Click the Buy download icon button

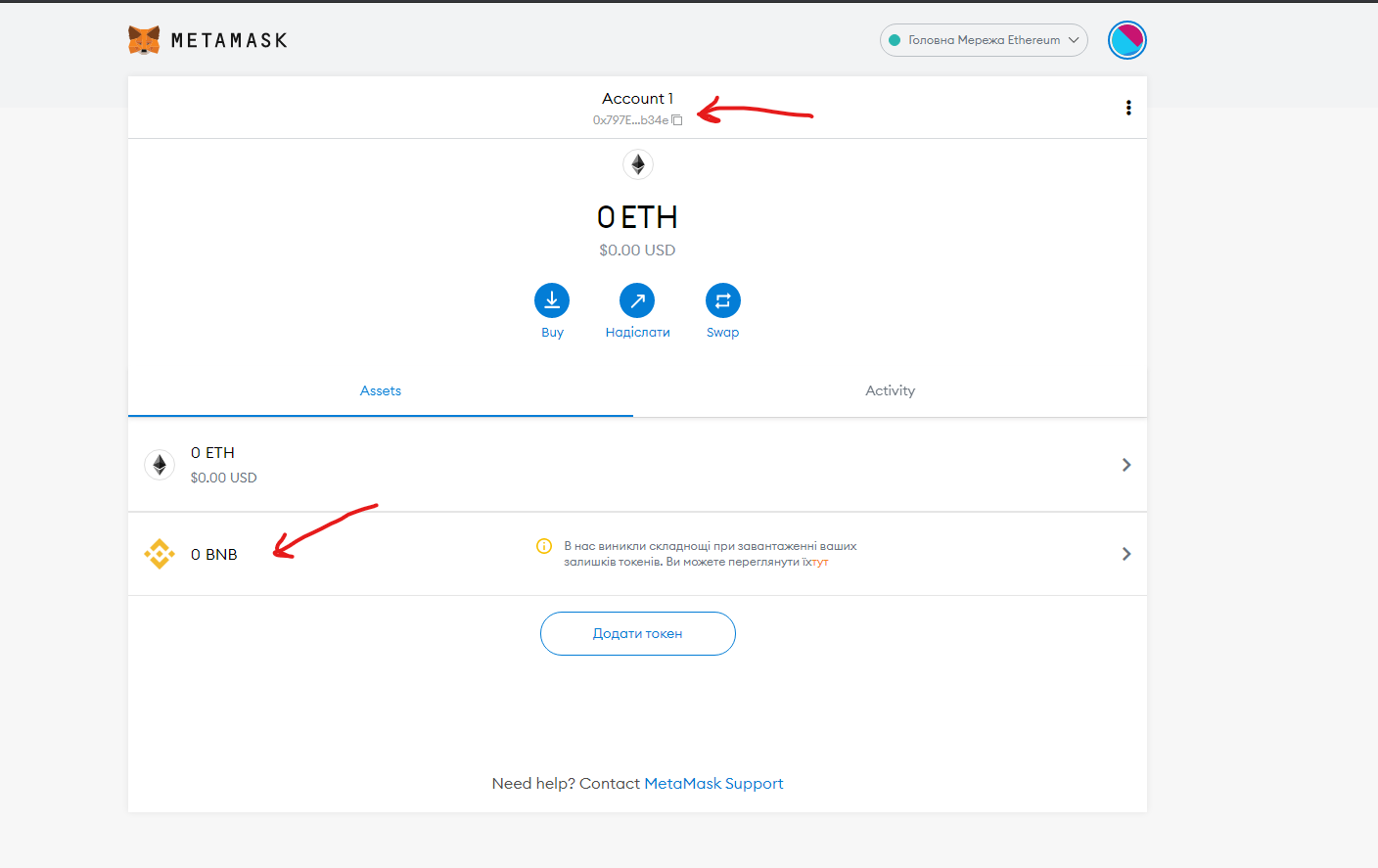[x=552, y=300]
